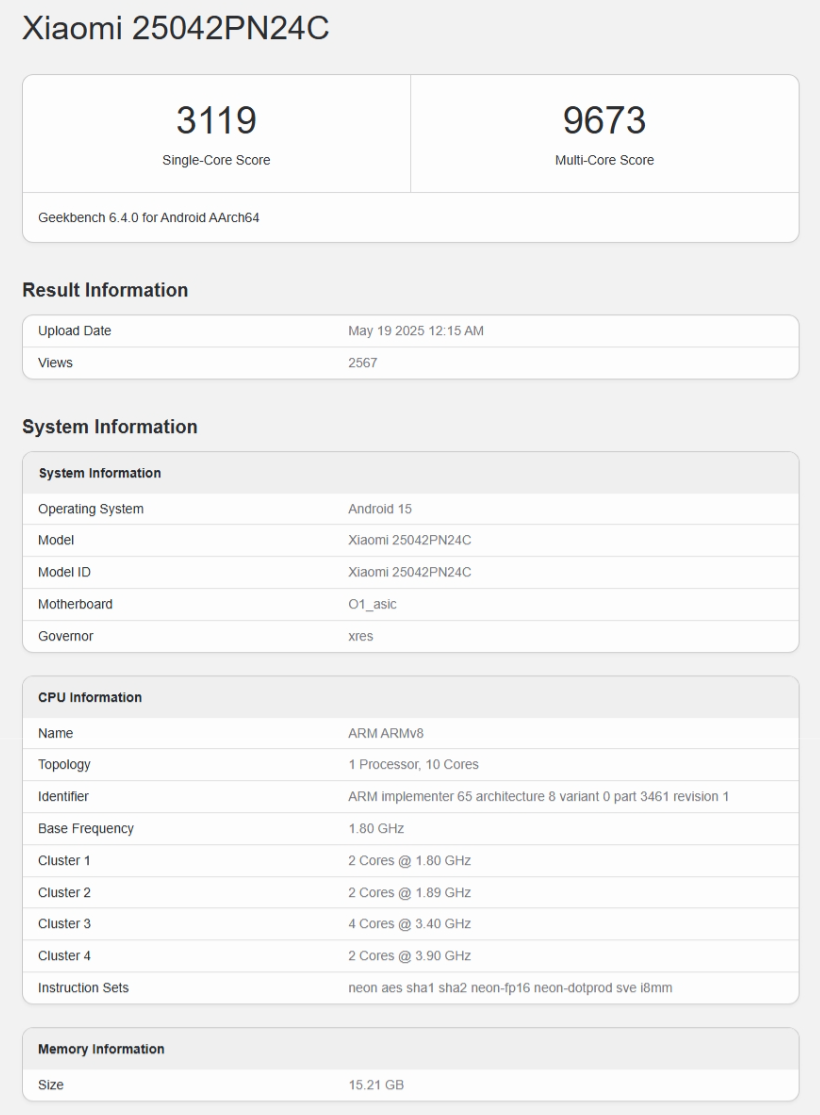Click the 1 Processor, 10 Cores topology value
820x1115 pixels.
[413, 765]
